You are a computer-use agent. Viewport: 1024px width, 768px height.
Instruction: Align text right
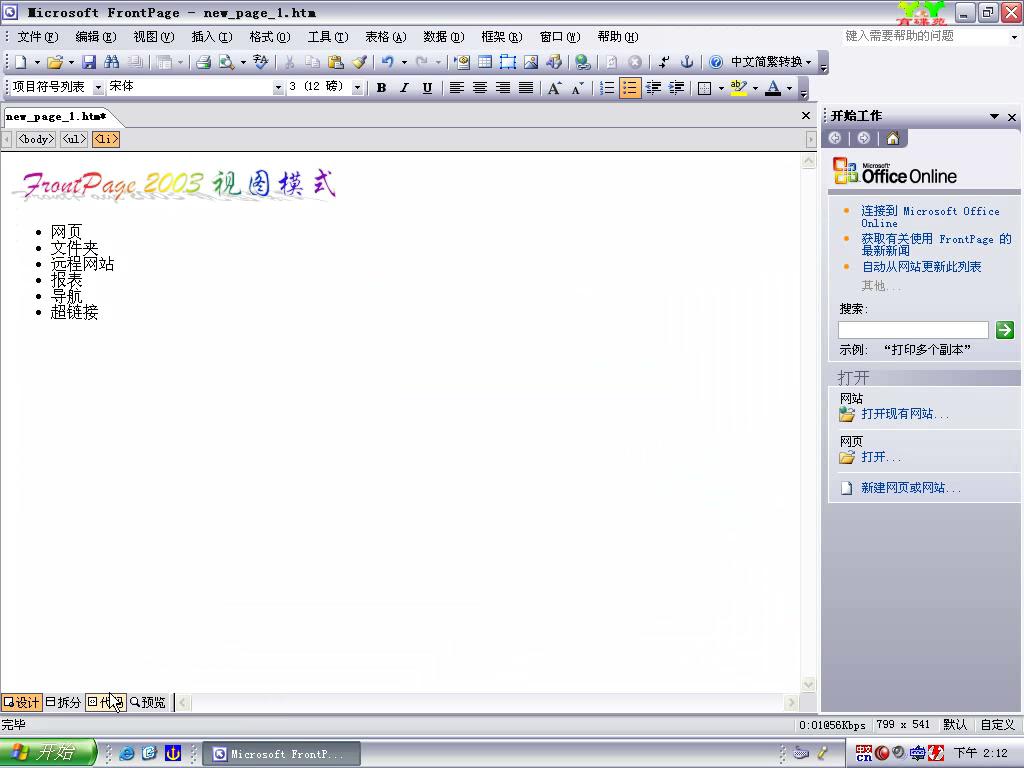(x=502, y=88)
